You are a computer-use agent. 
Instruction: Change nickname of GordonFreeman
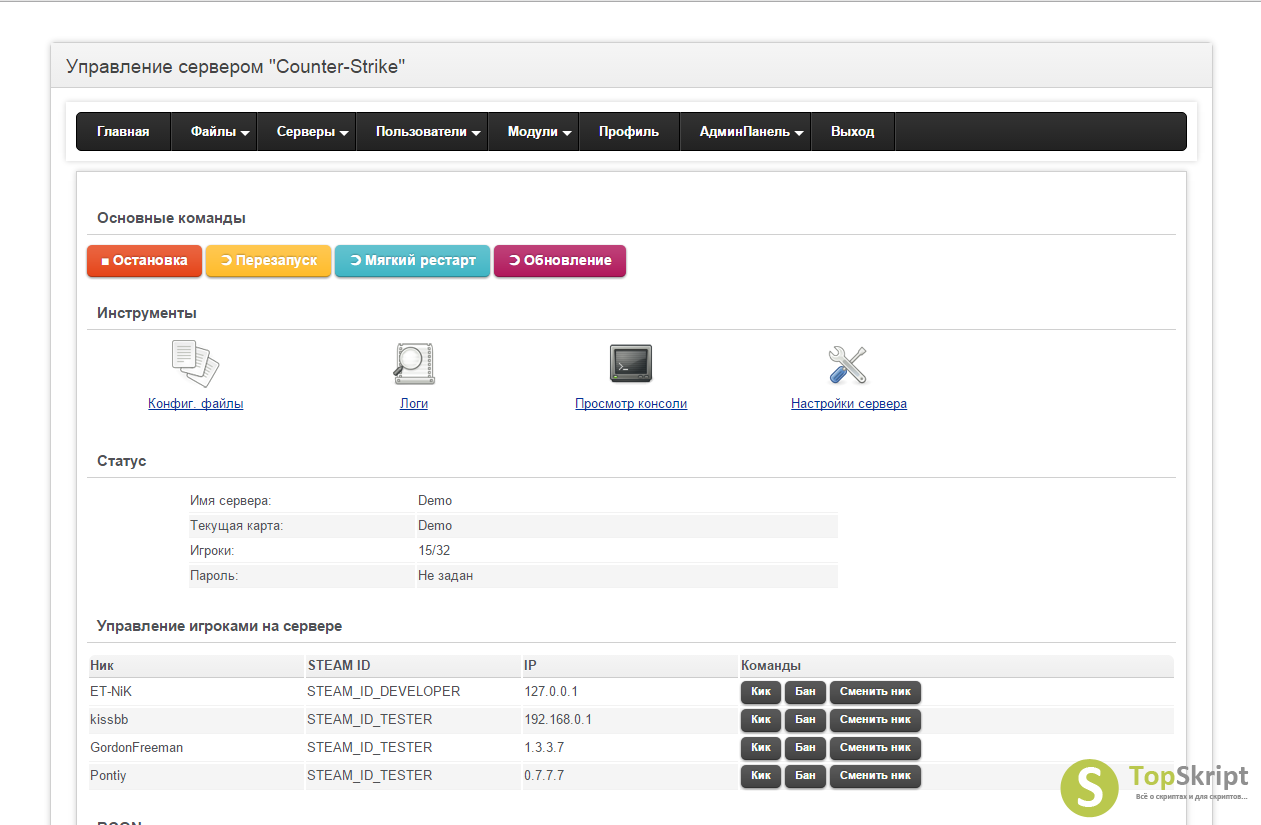[x=875, y=748]
